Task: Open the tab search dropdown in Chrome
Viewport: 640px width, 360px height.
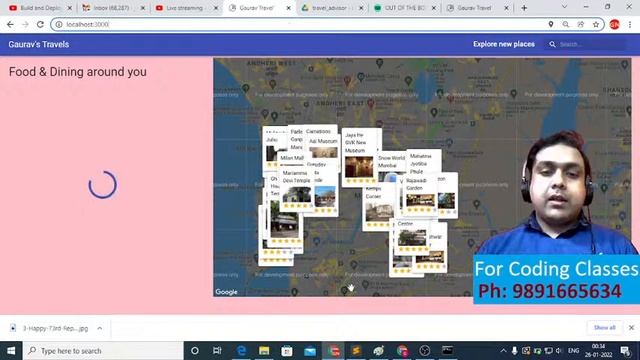Action: [x=564, y=7]
